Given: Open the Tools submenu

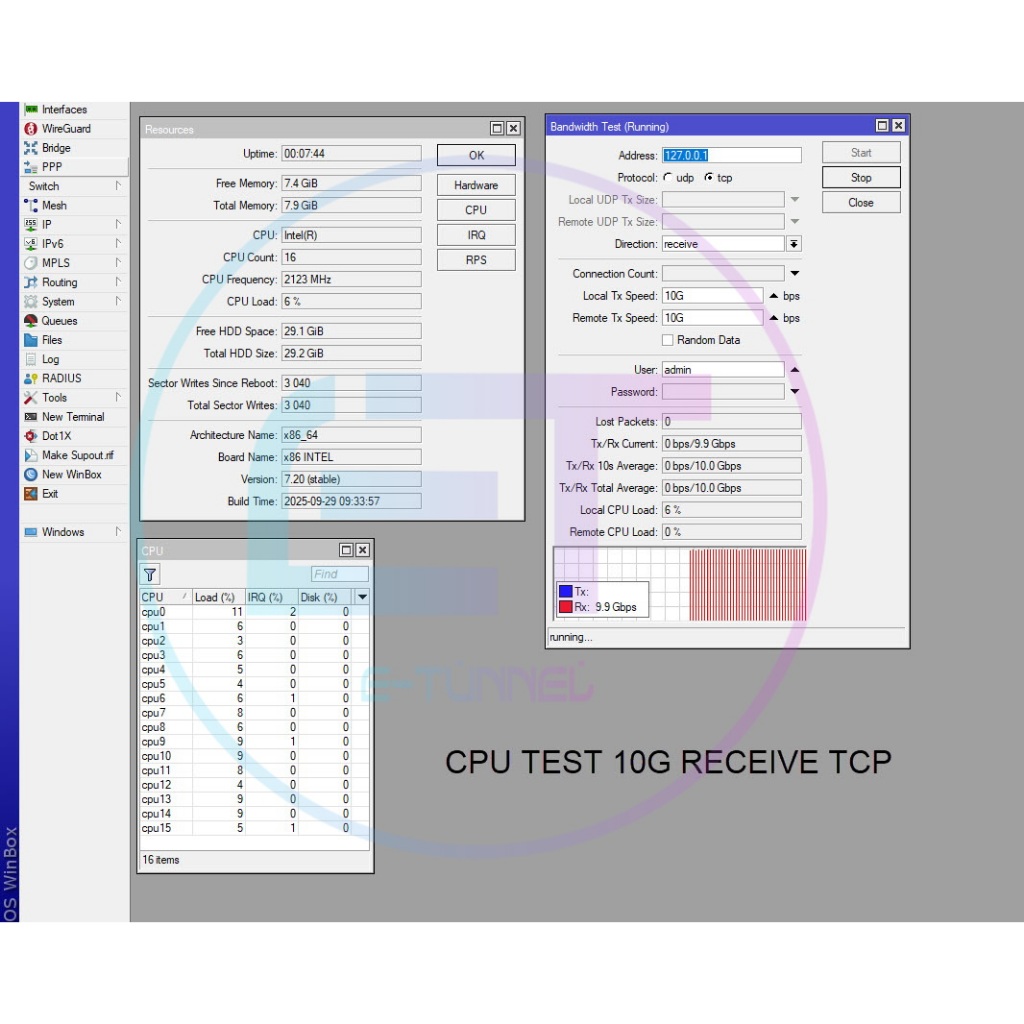Looking at the screenshot, I should tap(54, 398).
